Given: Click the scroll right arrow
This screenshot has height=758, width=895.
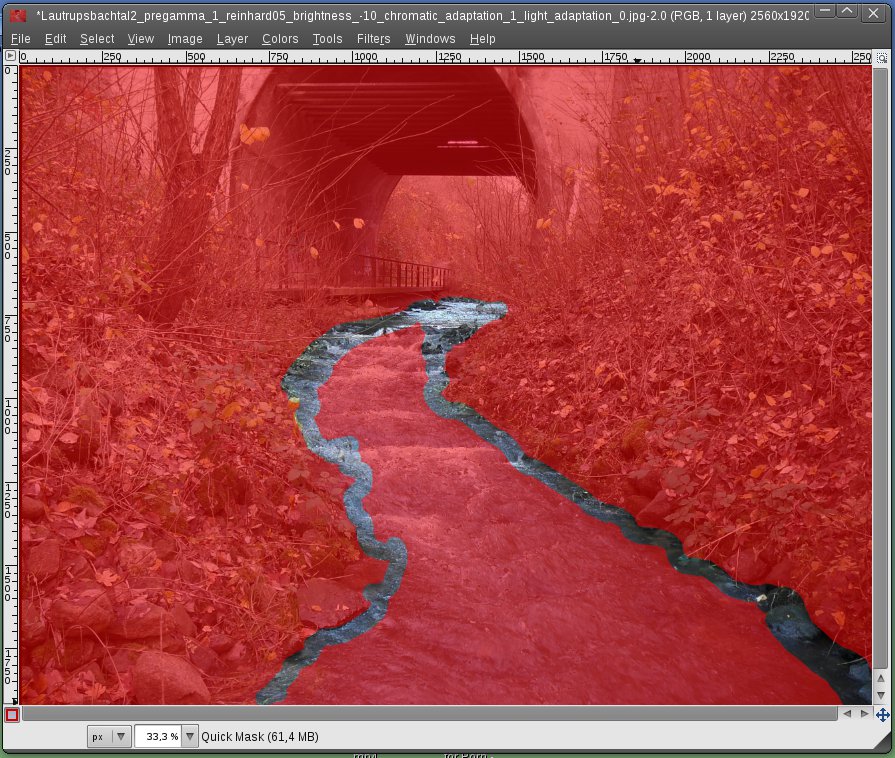Looking at the screenshot, I should click(x=864, y=714).
